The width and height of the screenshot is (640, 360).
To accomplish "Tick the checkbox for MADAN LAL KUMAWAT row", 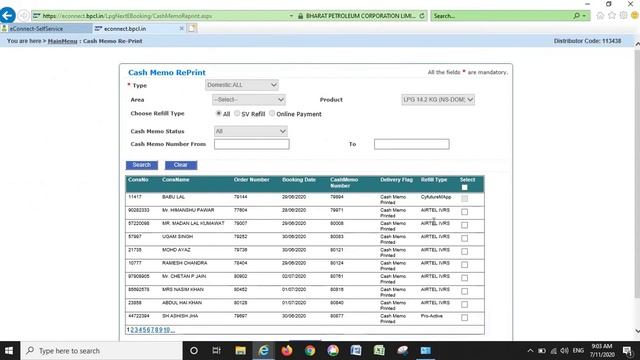I will [x=464, y=225].
